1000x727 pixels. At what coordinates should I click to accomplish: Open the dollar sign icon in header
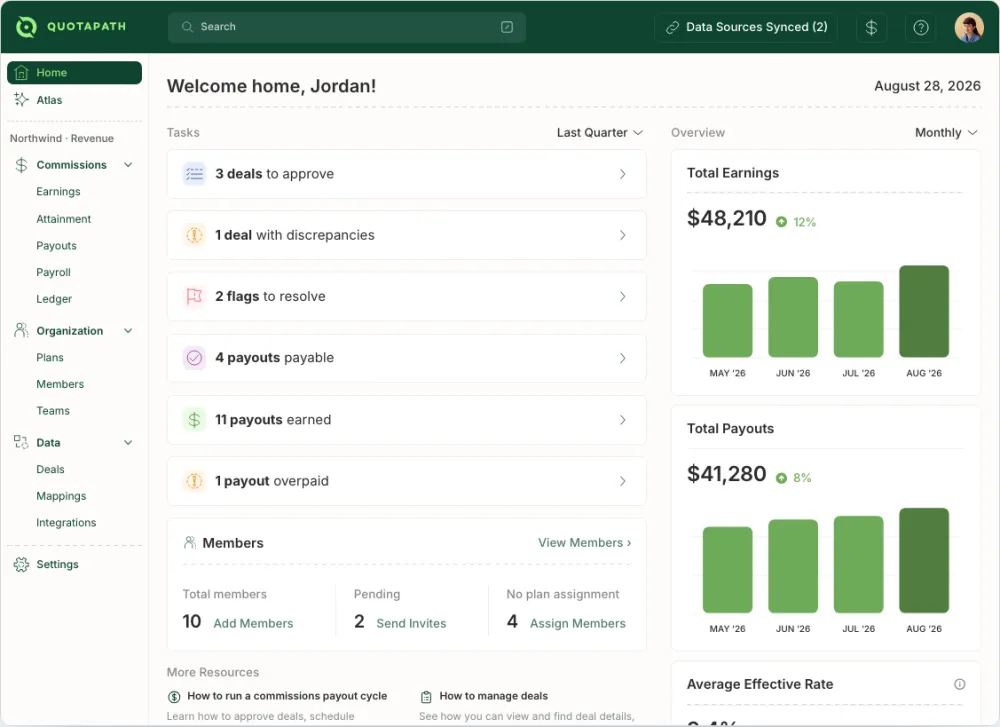pos(871,27)
